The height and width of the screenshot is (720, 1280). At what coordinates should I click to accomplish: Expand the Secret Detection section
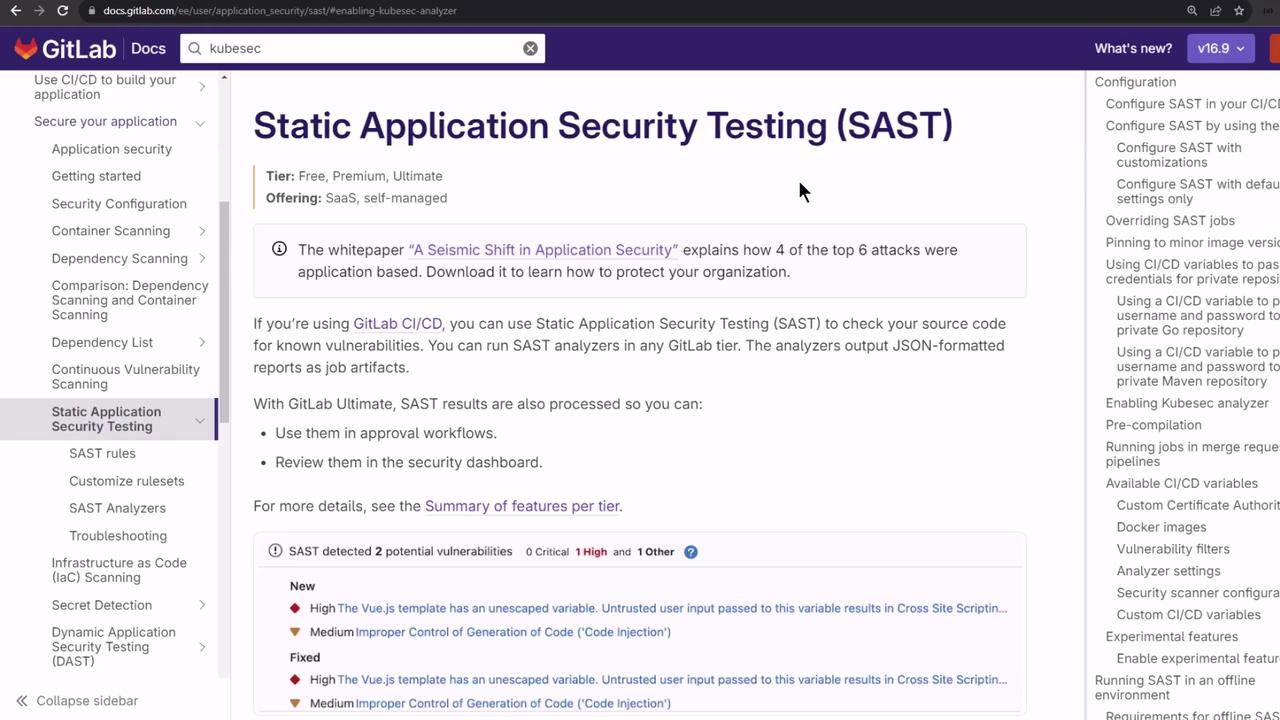pyautogui.click(x=202, y=605)
